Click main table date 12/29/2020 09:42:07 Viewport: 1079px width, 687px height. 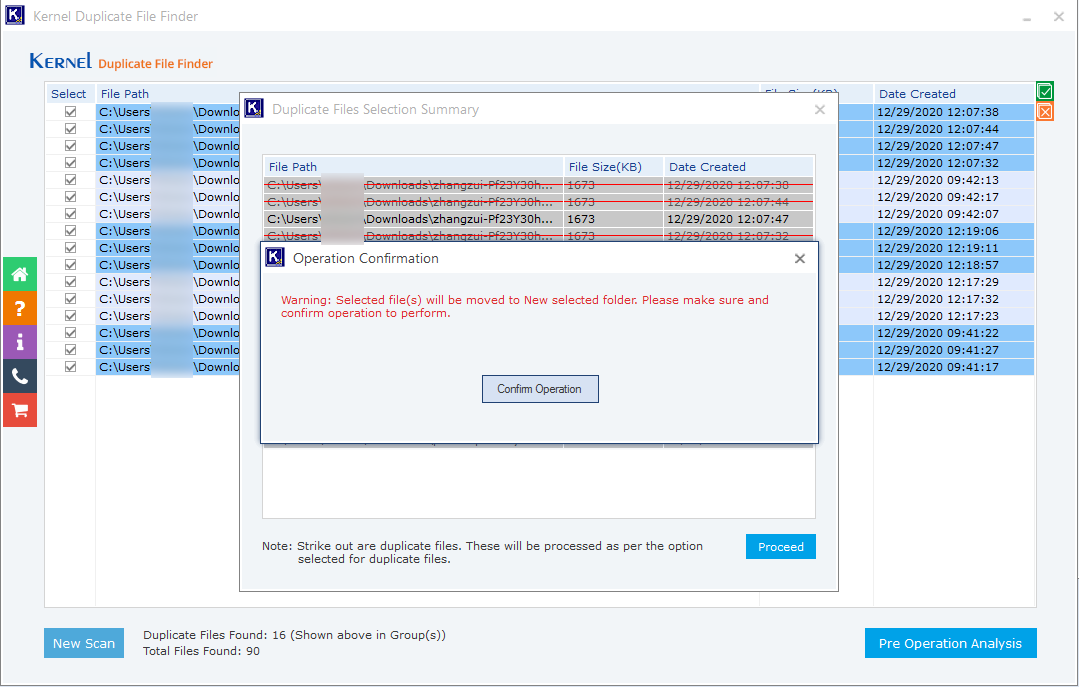pyautogui.click(x=937, y=214)
